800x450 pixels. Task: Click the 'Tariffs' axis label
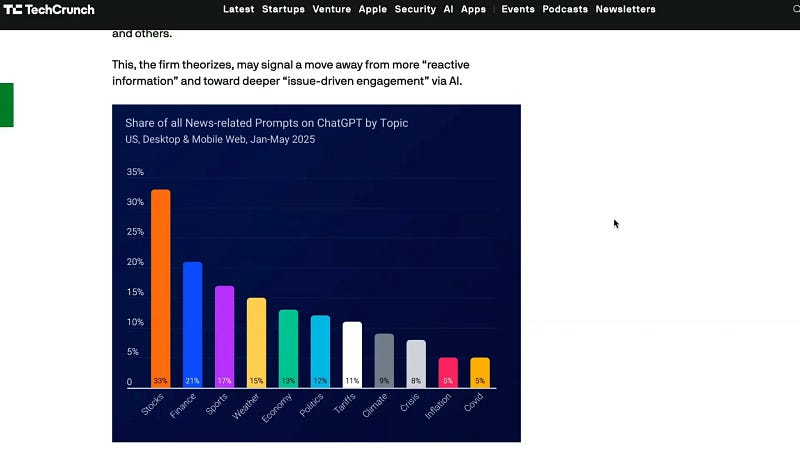pos(344,404)
